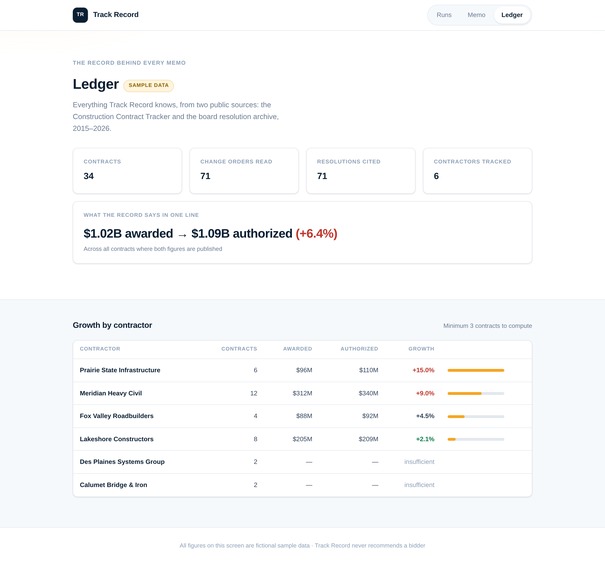Click the $312M awarded cell
Screen dimensions: 605x573
click(302, 394)
